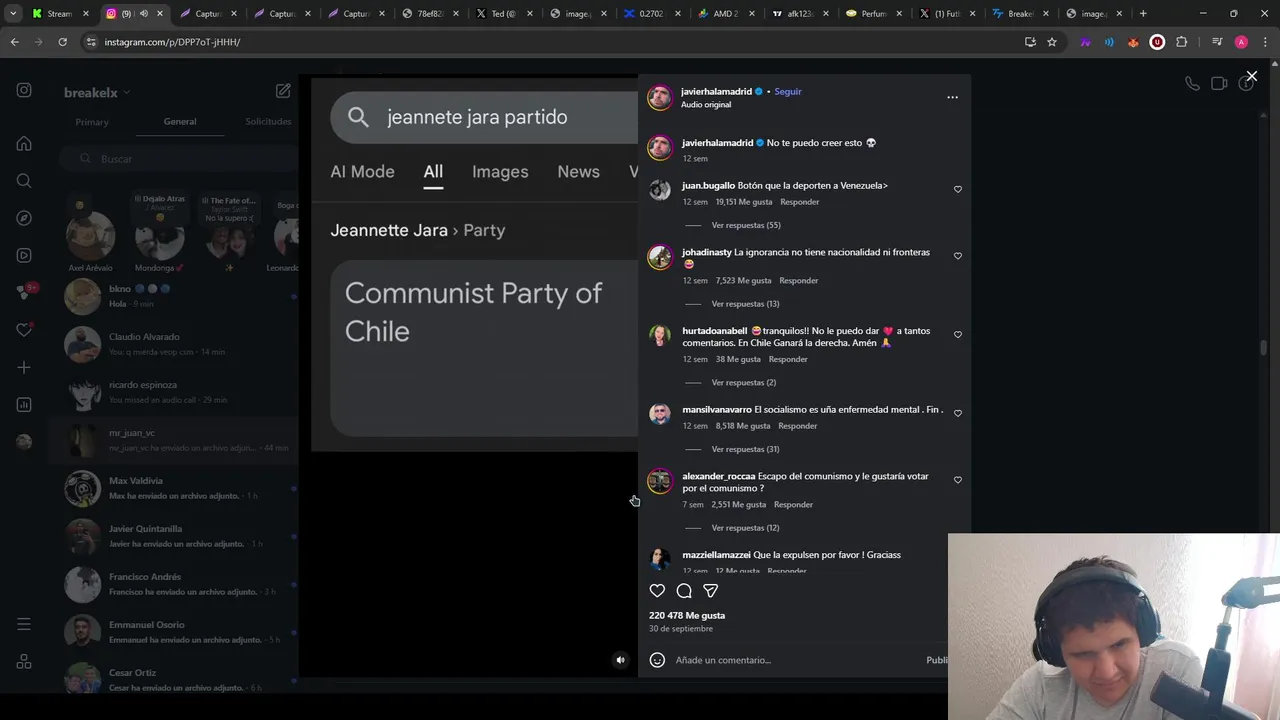1280x720 pixels.
Task: Click the comment bubble icon under the post
Action: tap(684, 591)
